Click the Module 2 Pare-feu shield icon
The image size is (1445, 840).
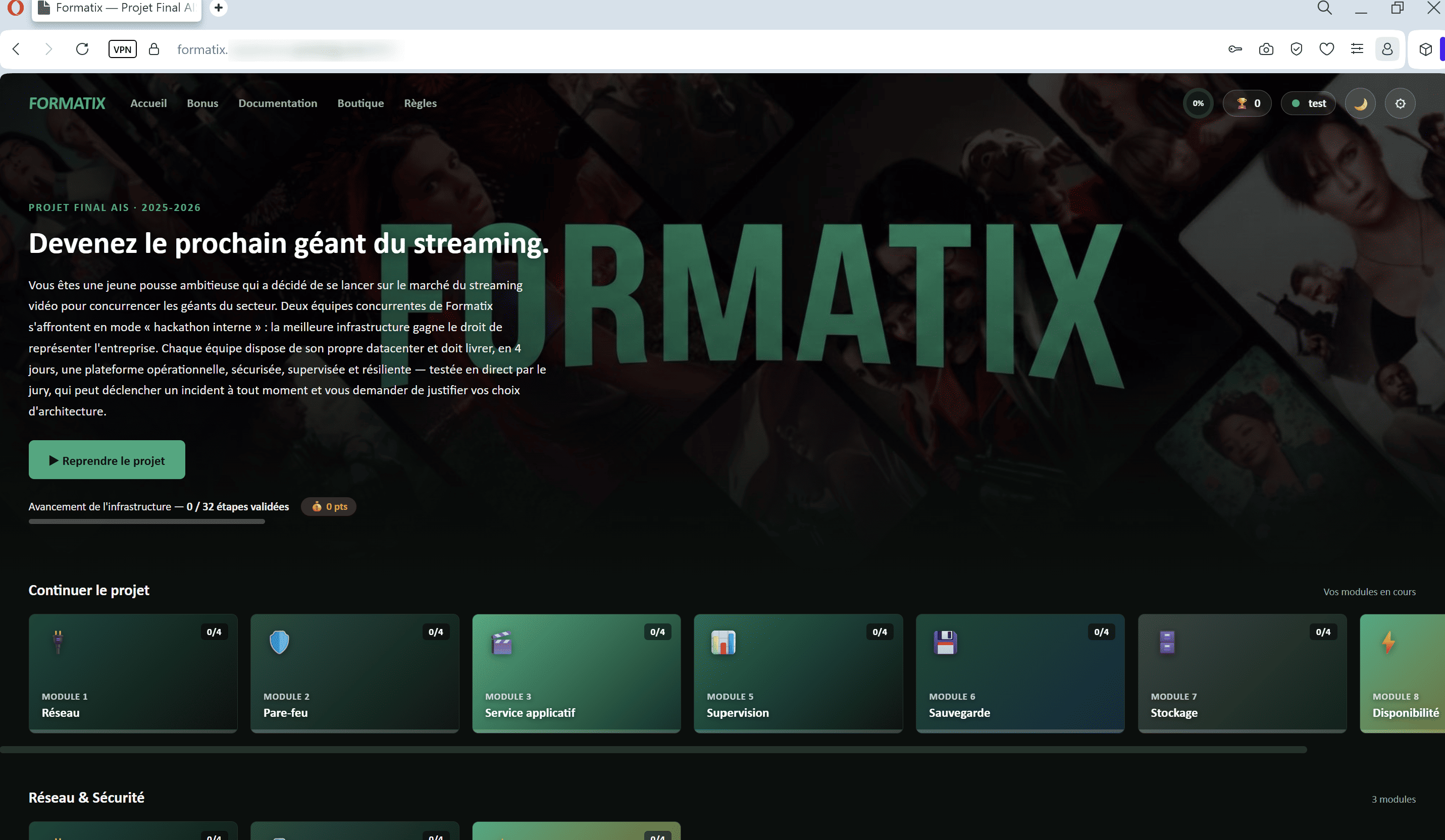(279, 642)
